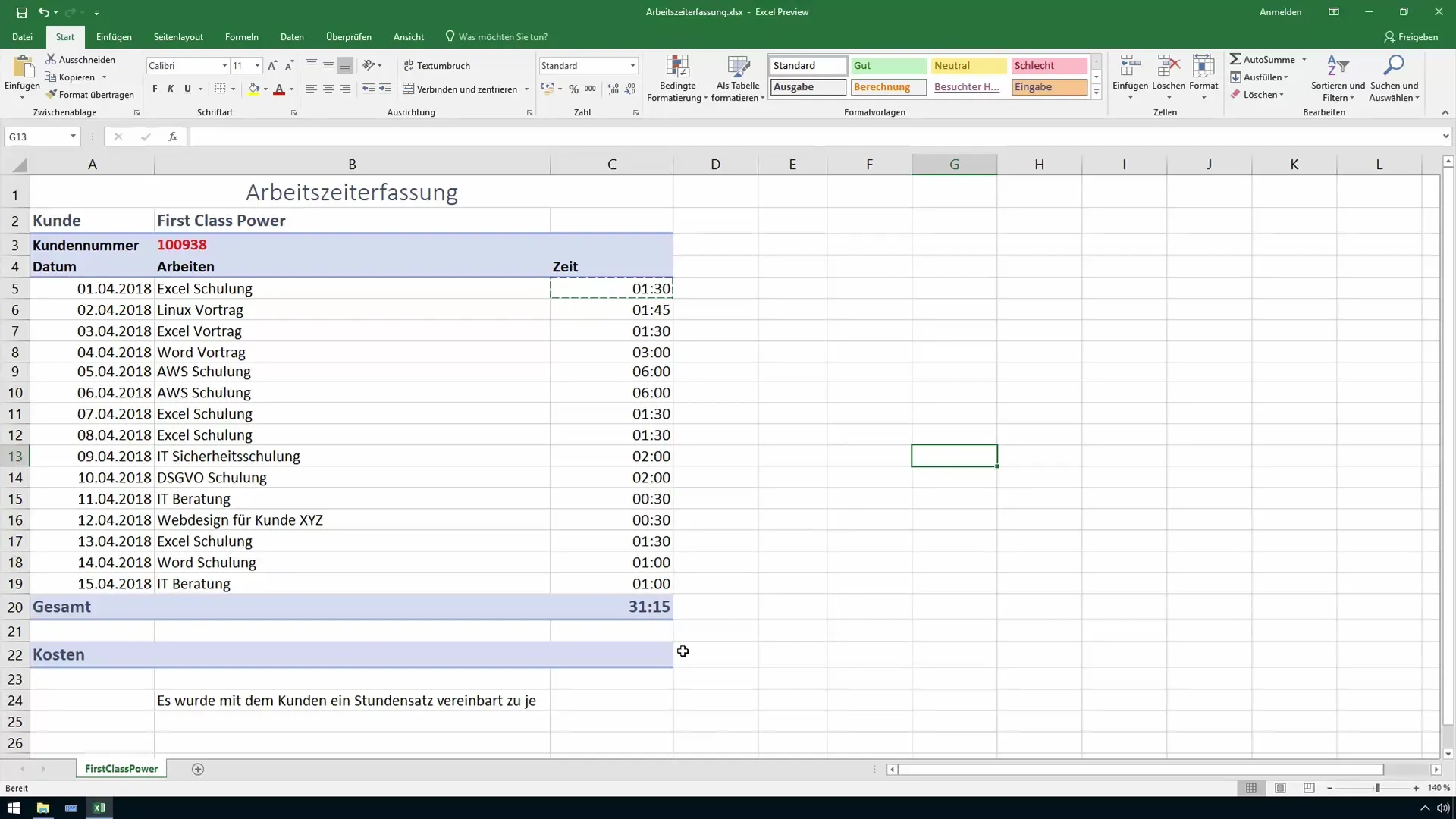Remove decimal place icon
The image size is (1456, 819).
point(630,89)
